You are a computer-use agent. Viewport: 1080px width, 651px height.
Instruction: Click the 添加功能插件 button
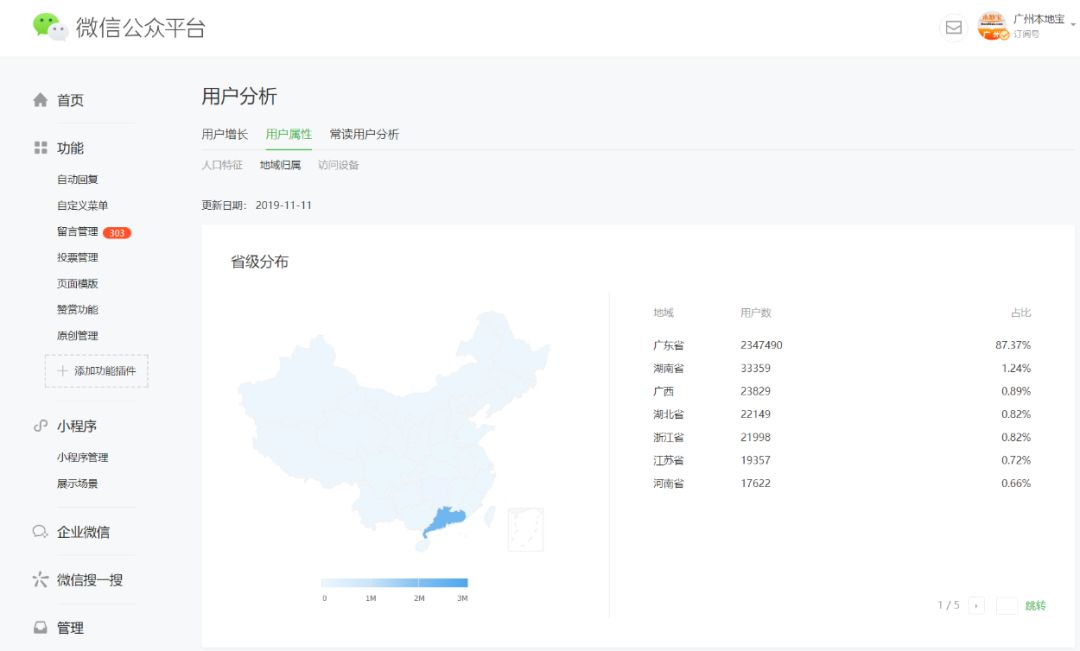click(97, 371)
